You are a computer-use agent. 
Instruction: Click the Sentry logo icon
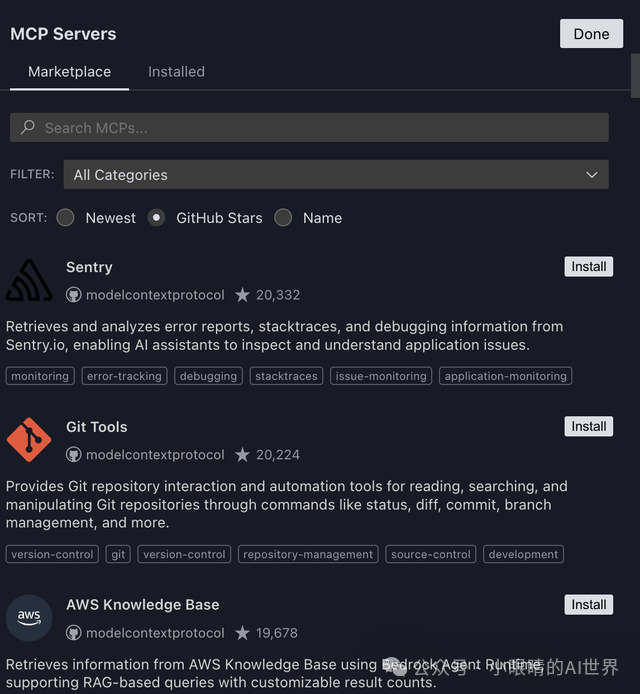(29, 281)
